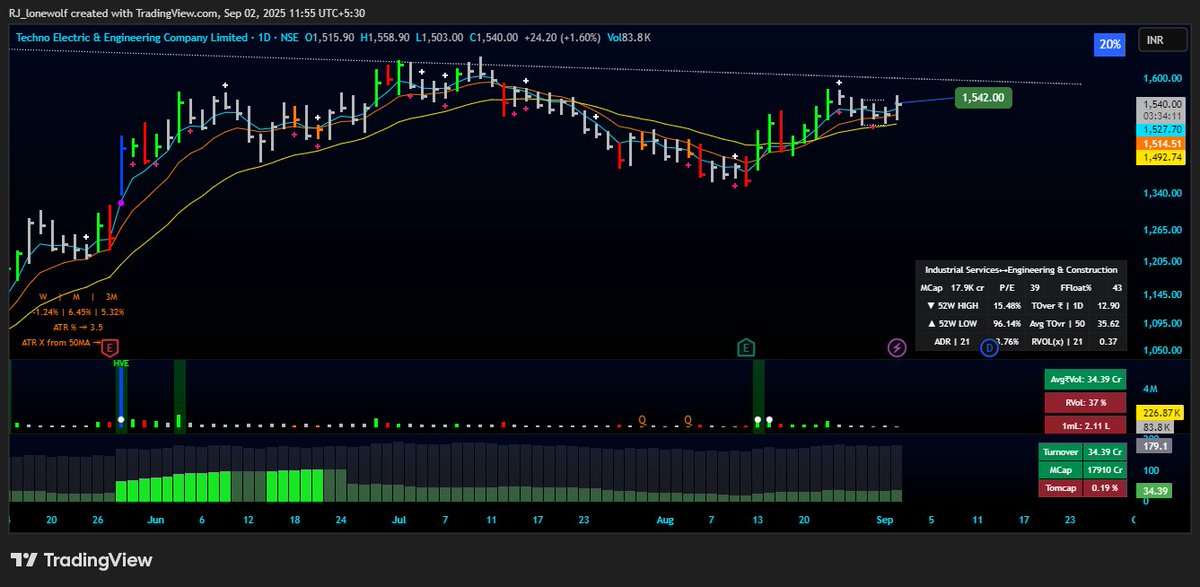
Task: Click the current price label 1,540.00
Action: [x=1162, y=104]
